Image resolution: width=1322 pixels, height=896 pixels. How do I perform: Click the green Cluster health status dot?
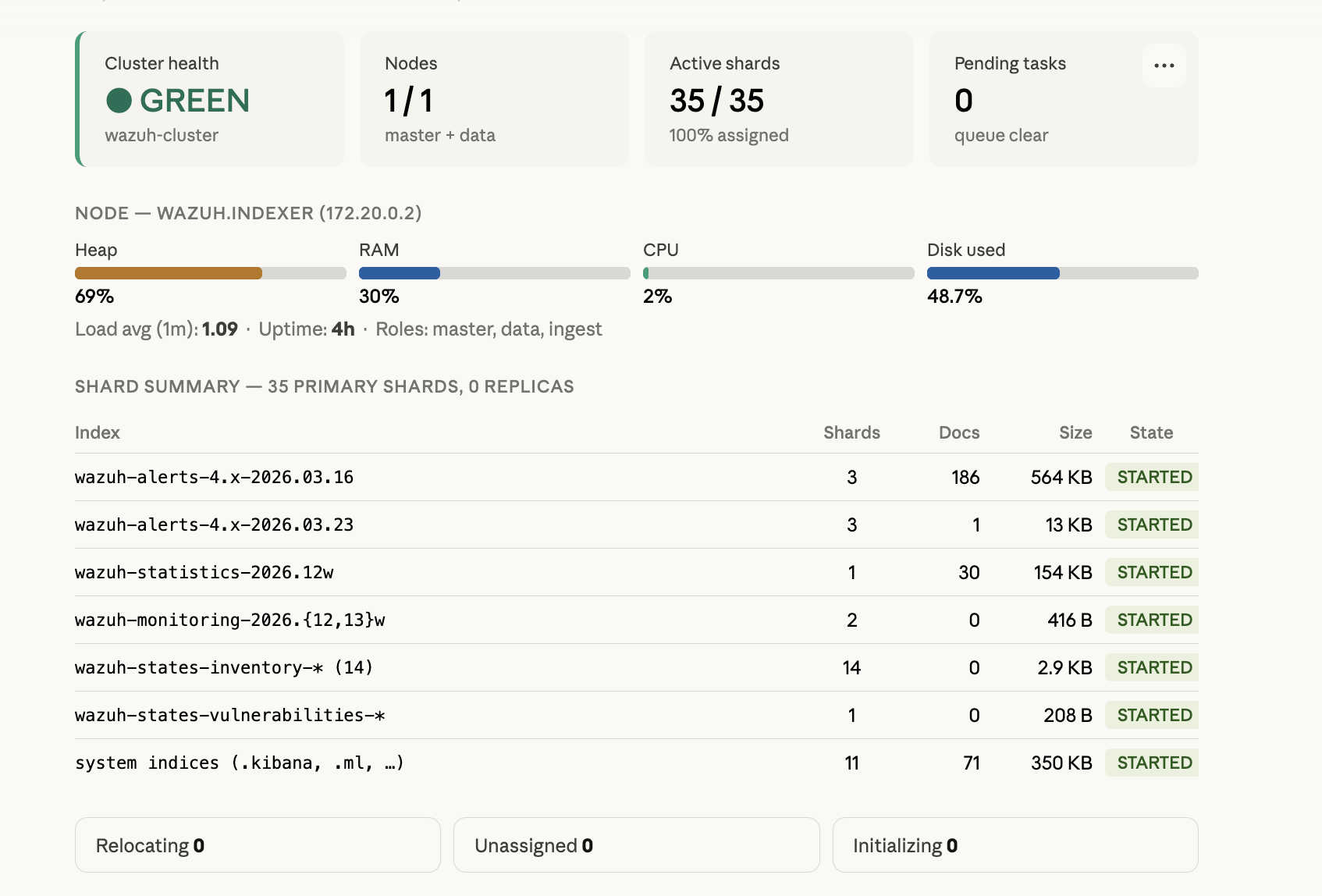[119, 101]
